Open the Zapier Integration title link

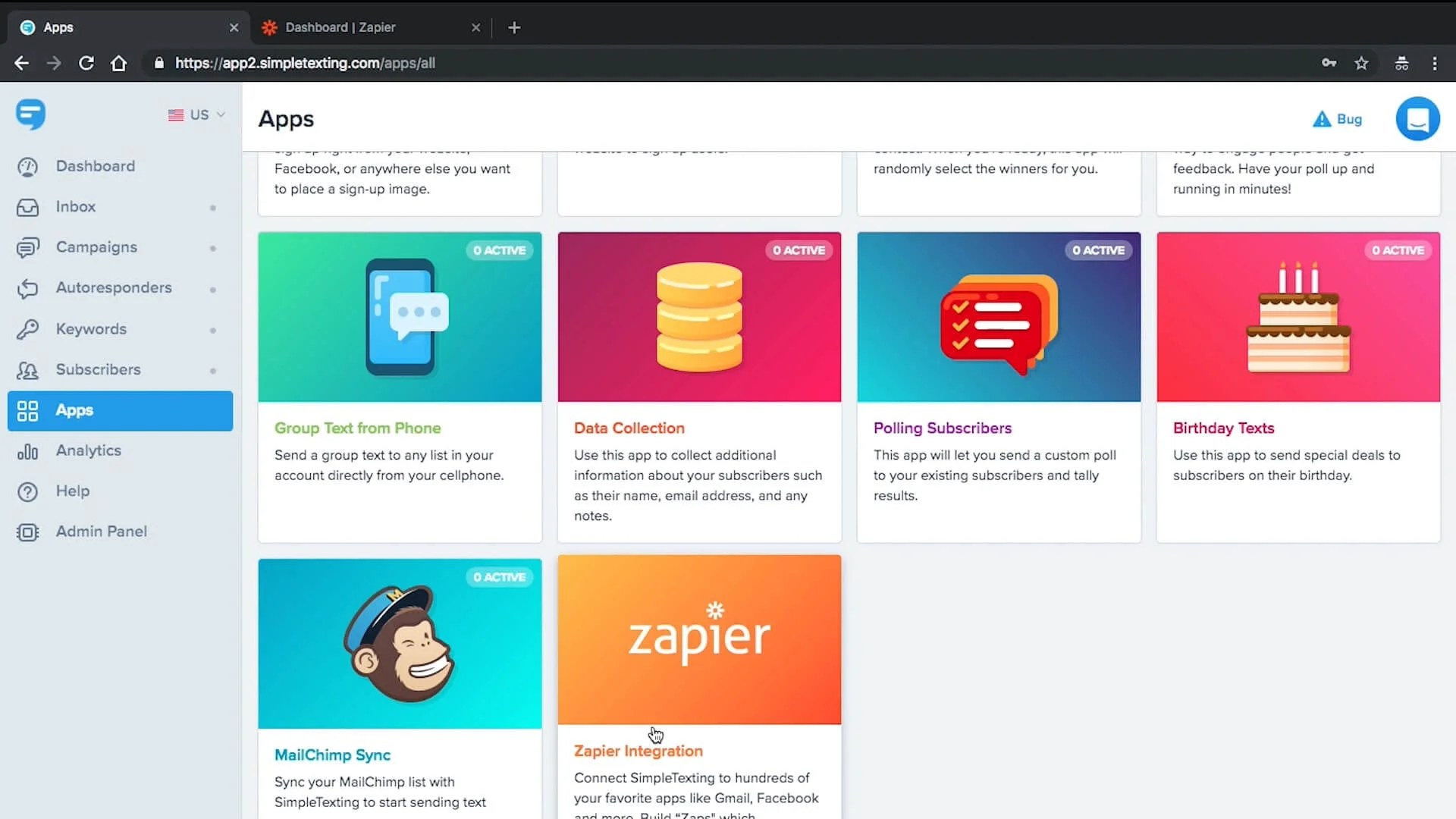(638, 751)
